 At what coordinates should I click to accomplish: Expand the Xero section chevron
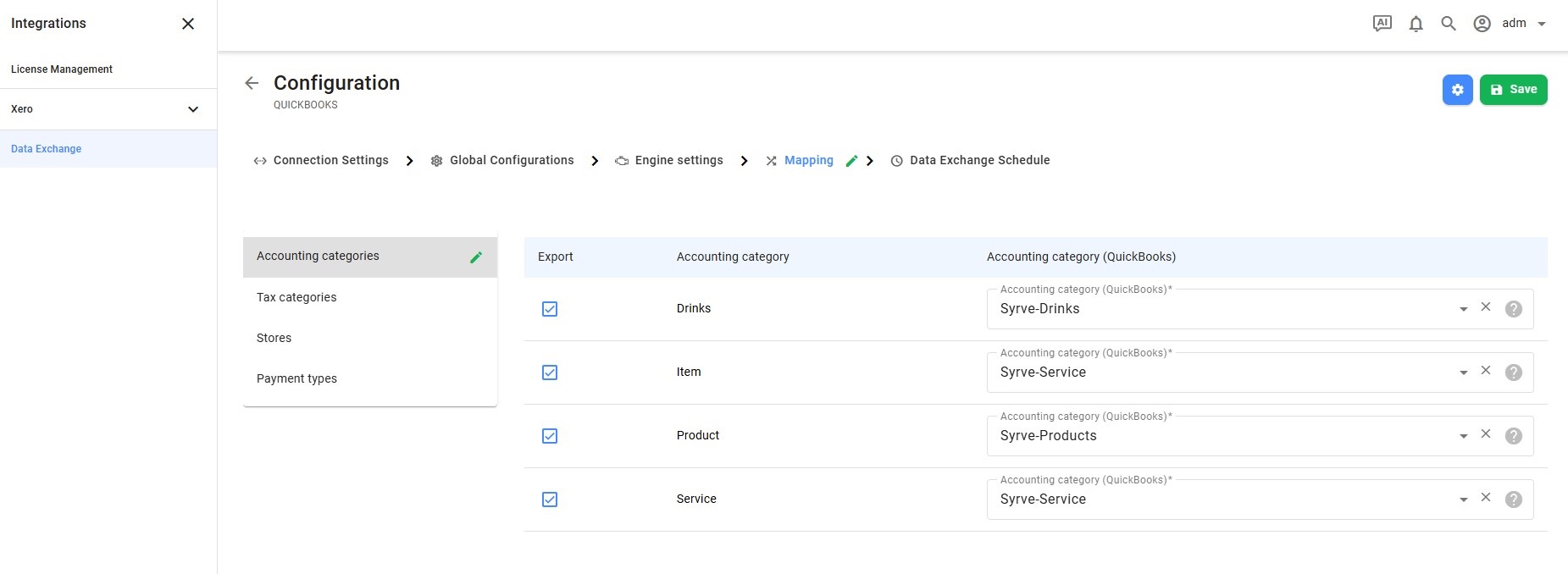click(193, 109)
